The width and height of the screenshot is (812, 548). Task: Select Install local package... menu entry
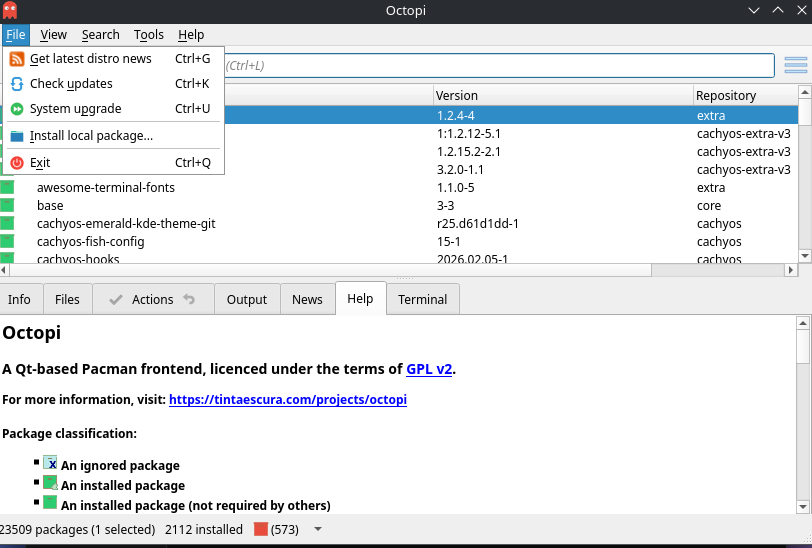113,136
